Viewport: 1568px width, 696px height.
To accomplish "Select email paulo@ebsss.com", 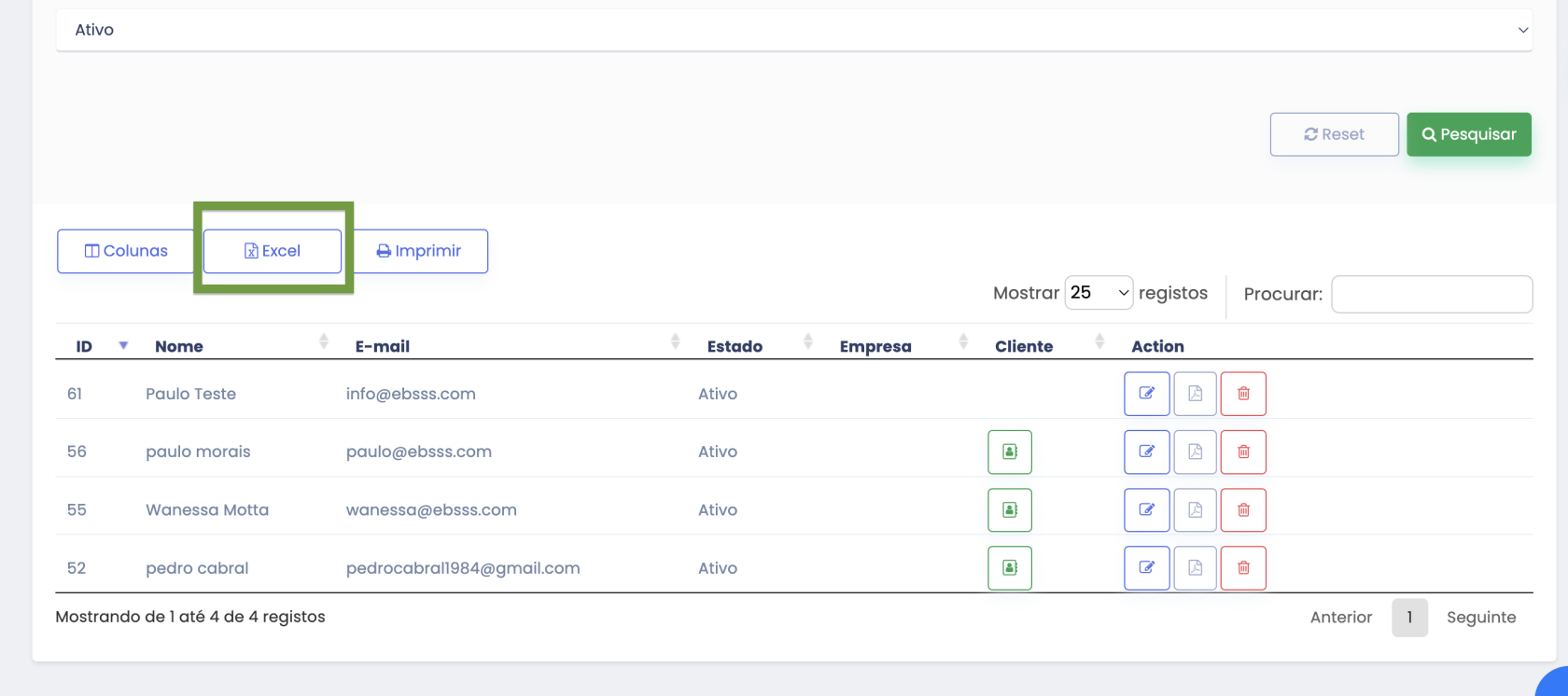I will (x=419, y=452).
